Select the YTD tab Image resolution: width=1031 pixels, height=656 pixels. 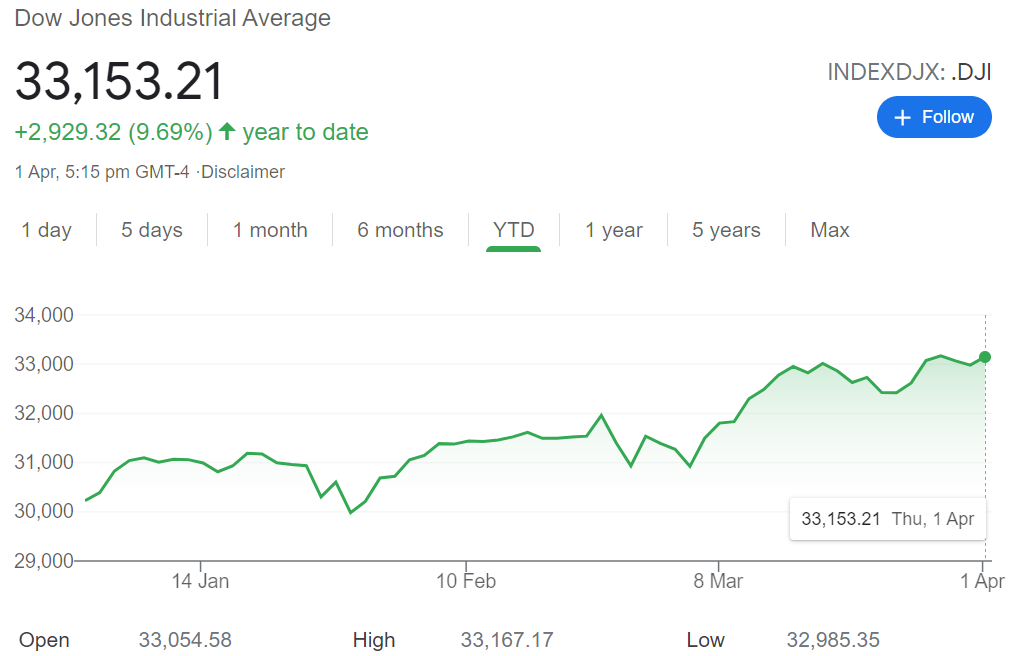click(514, 230)
